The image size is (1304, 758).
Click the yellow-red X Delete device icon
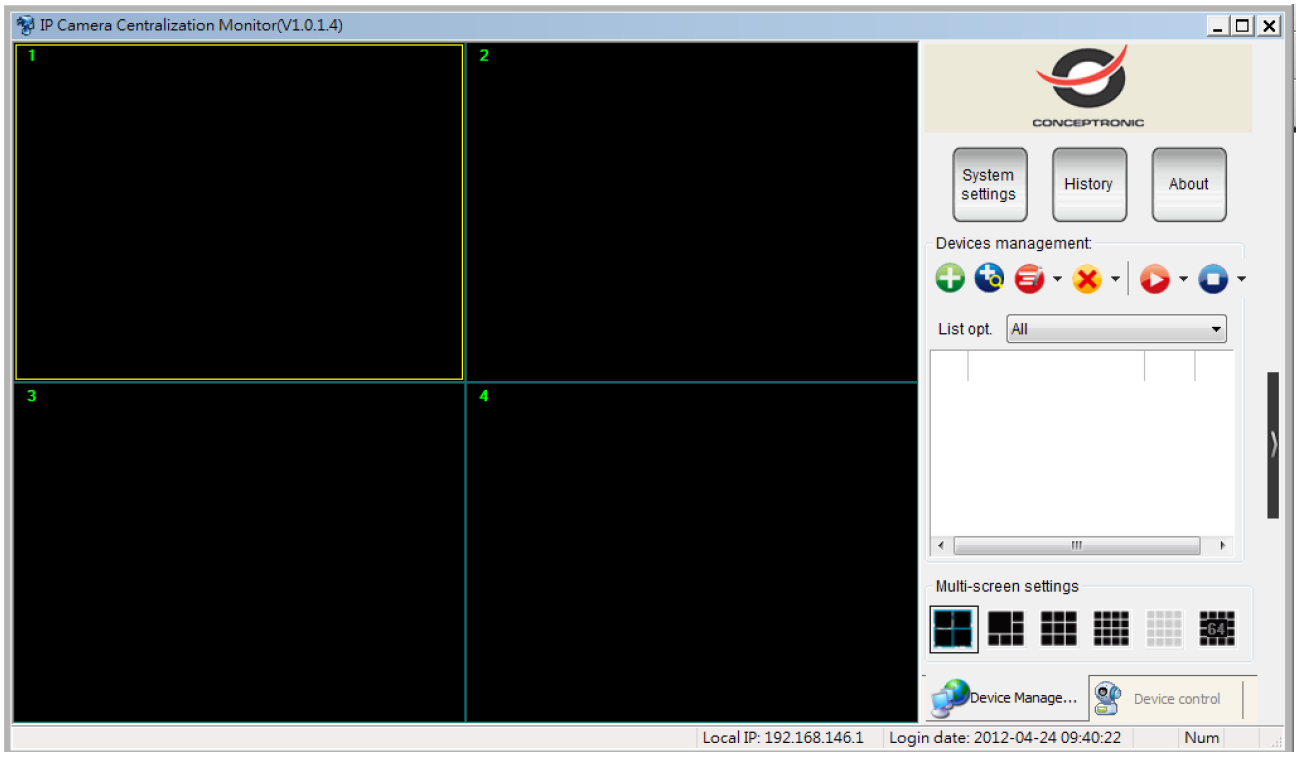pos(1087,279)
